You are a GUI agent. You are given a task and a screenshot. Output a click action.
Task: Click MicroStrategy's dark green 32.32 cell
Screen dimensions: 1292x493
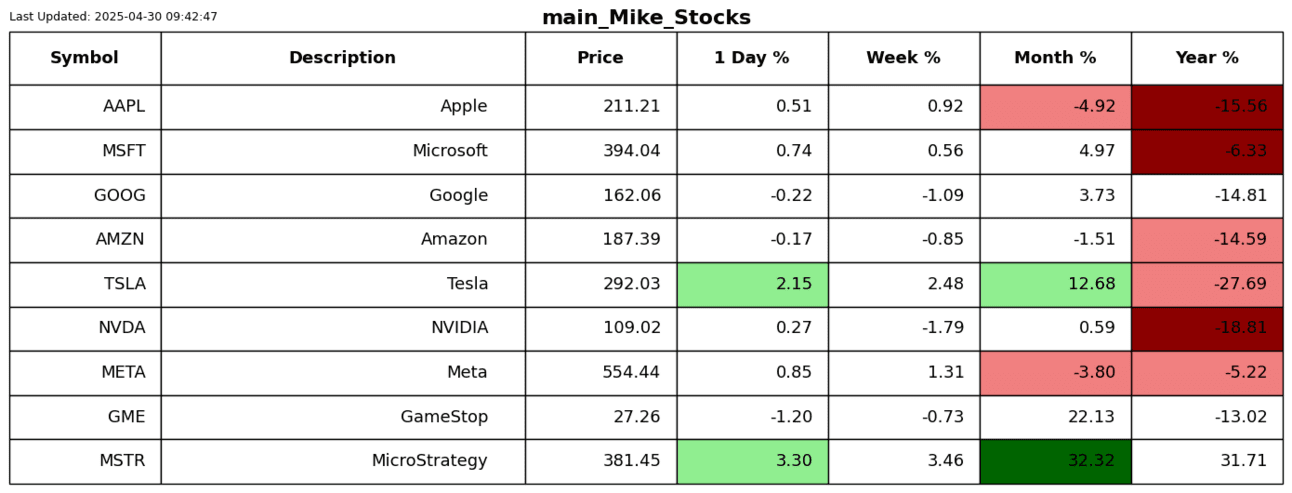[1055, 461]
